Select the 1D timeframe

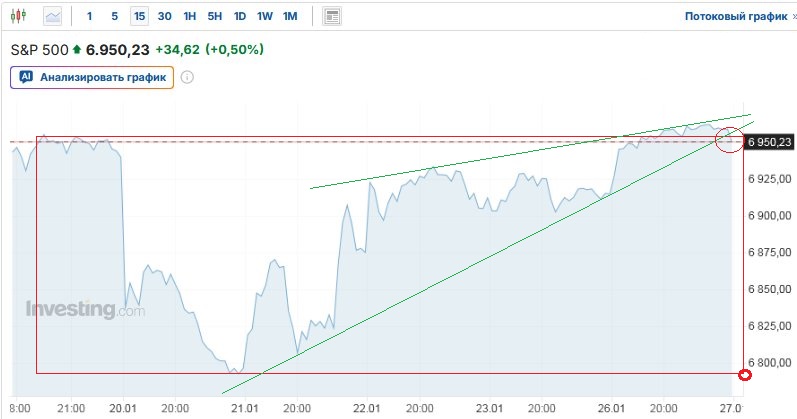click(240, 17)
